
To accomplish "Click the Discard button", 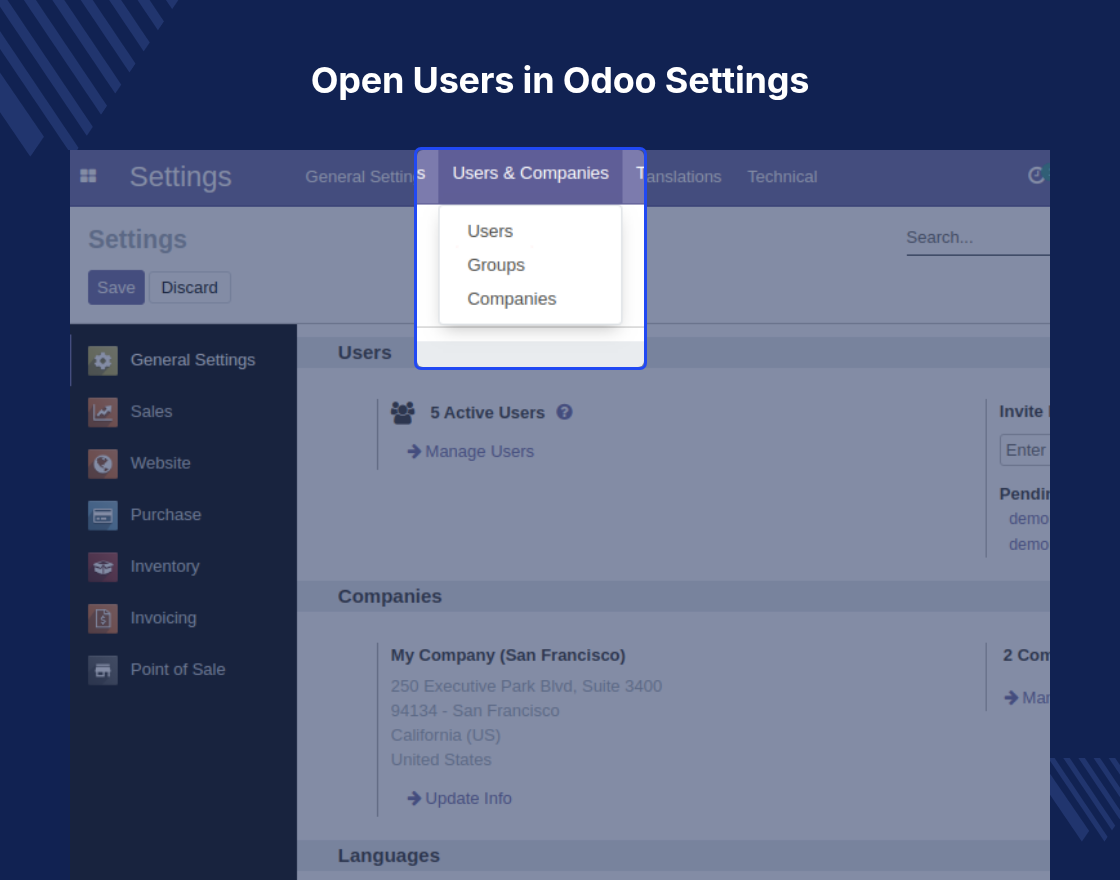I will [189, 287].
